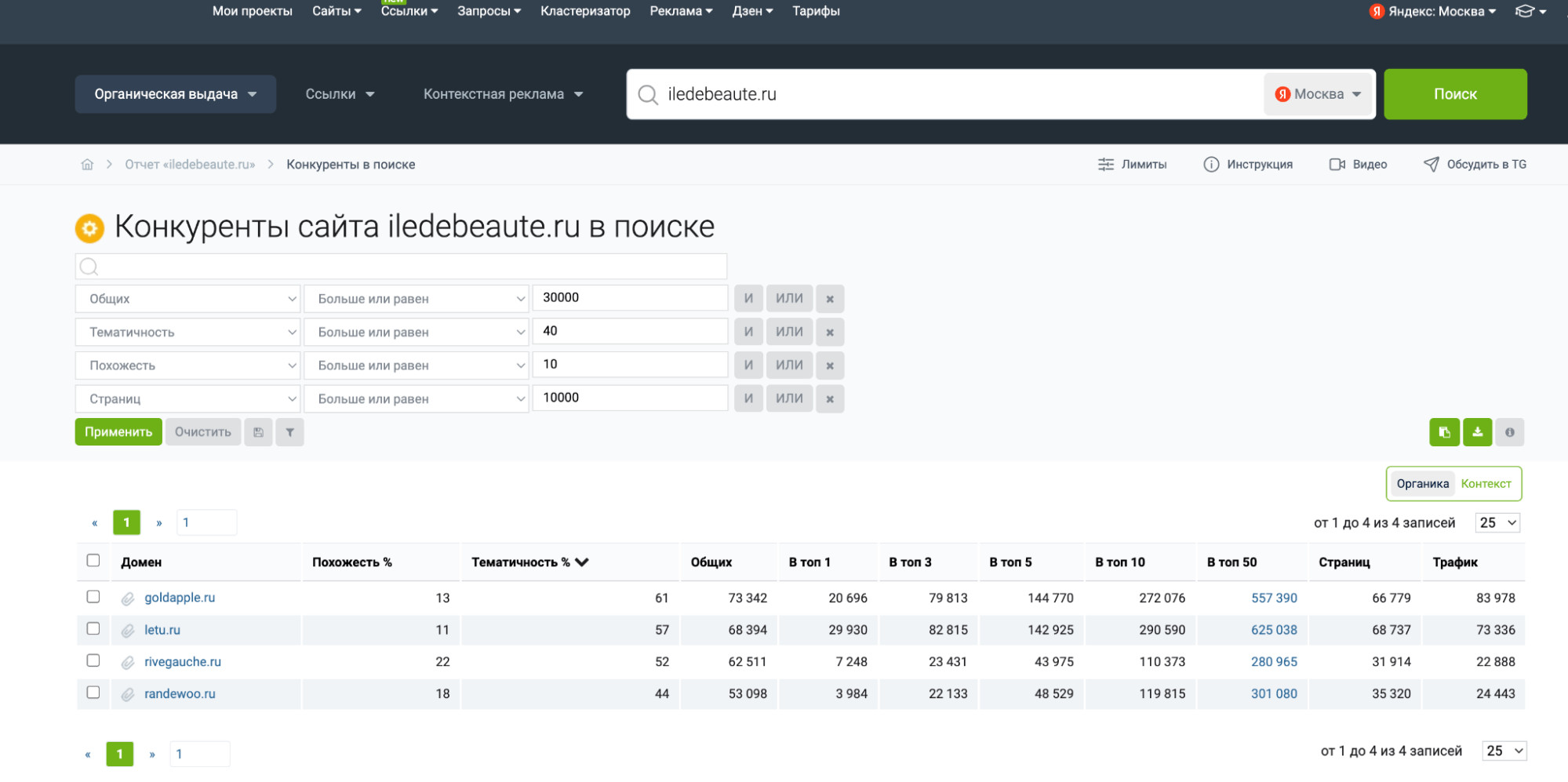The width and height of the screenshot is (1568, 782).
Task: Toggle the select-all checkbox in table header
Action: (93, 561)
